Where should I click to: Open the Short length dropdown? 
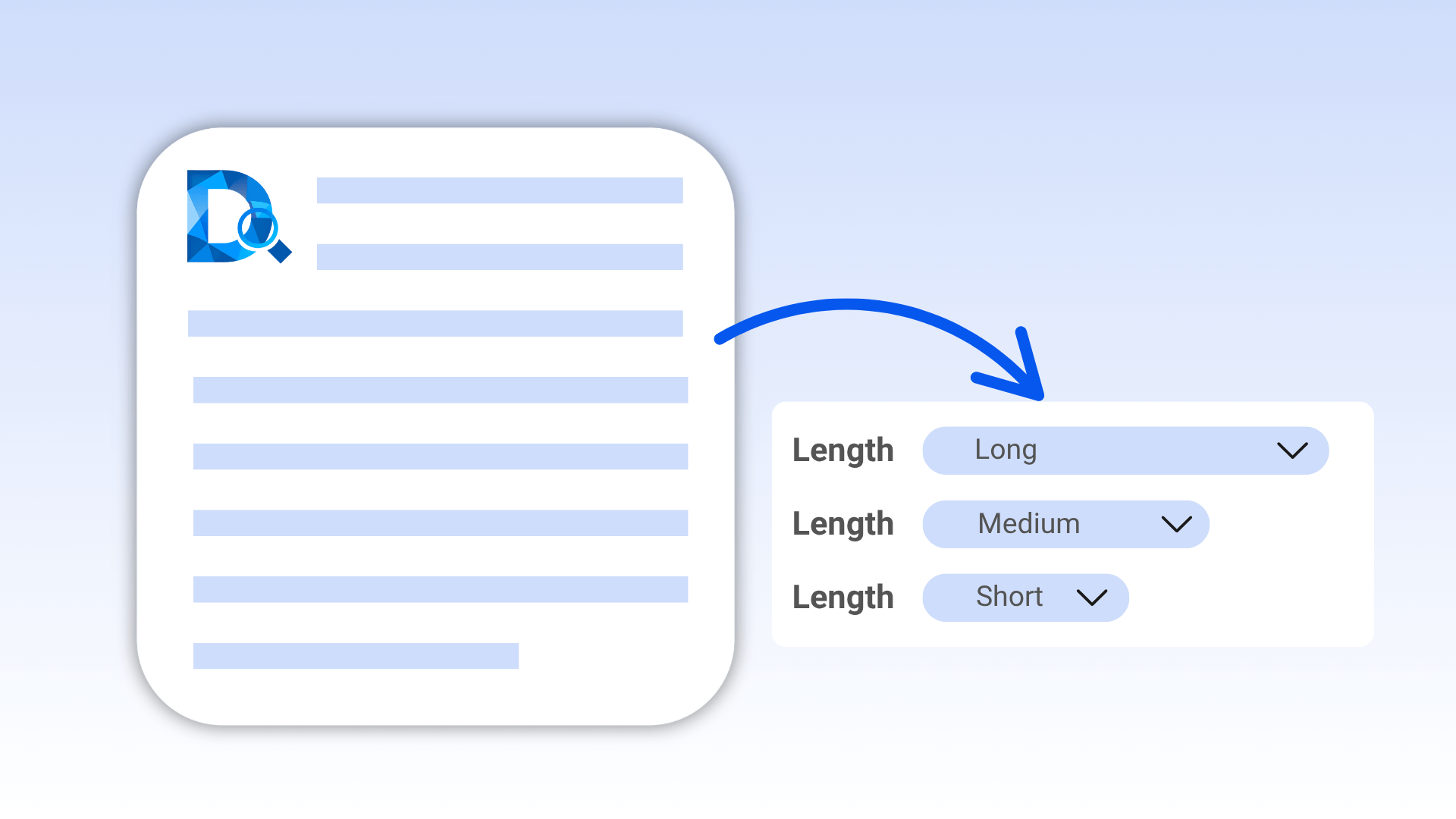click(1025, 598)
